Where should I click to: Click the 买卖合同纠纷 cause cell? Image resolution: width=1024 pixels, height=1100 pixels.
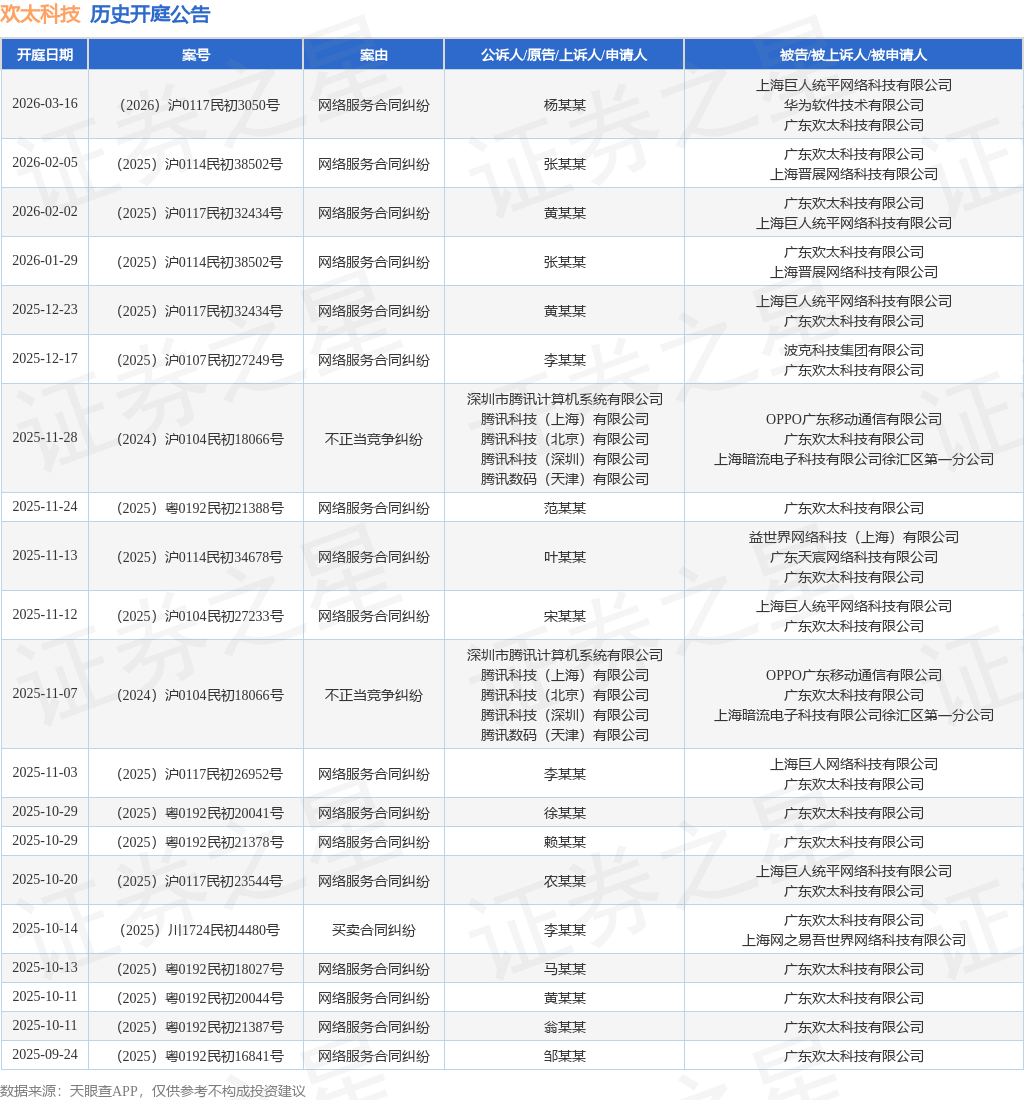tap(374, 930)
